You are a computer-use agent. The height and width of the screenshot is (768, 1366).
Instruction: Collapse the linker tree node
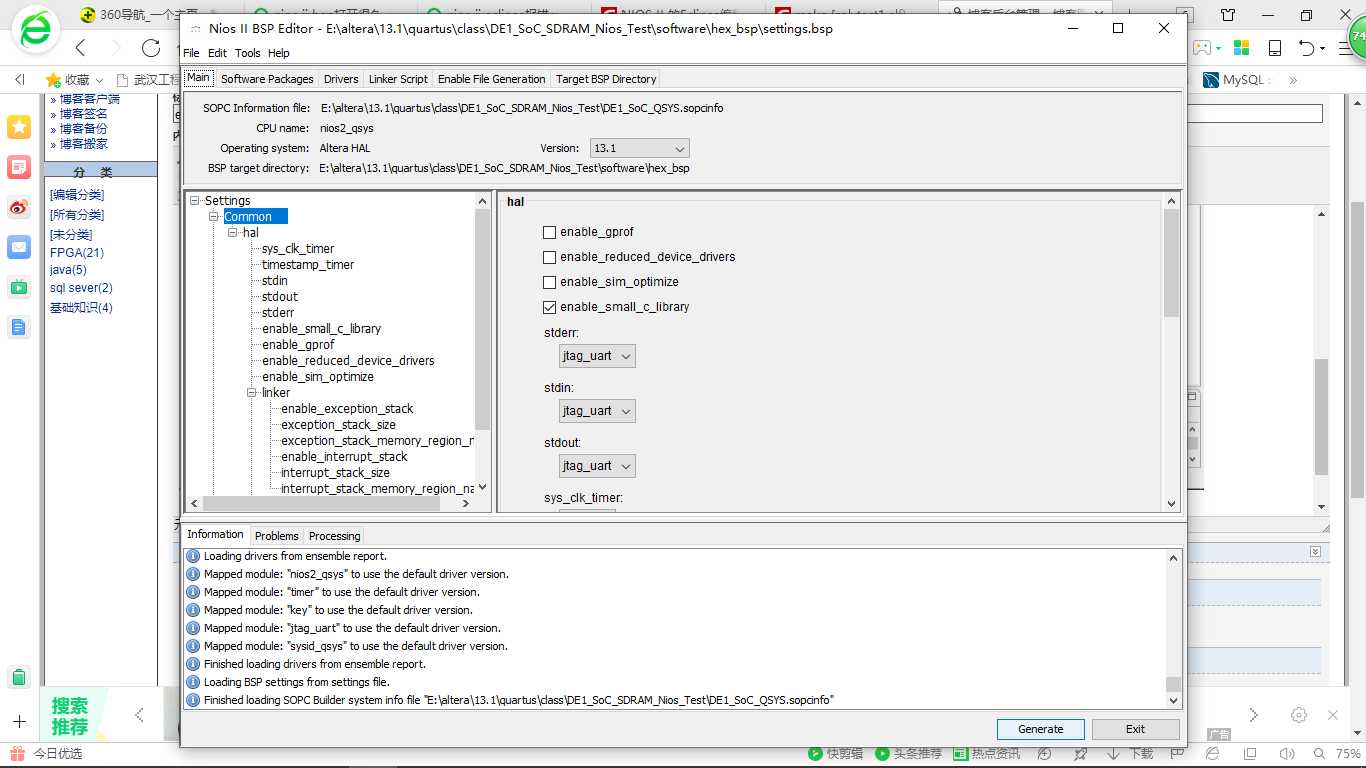click(x=252, y=393)
